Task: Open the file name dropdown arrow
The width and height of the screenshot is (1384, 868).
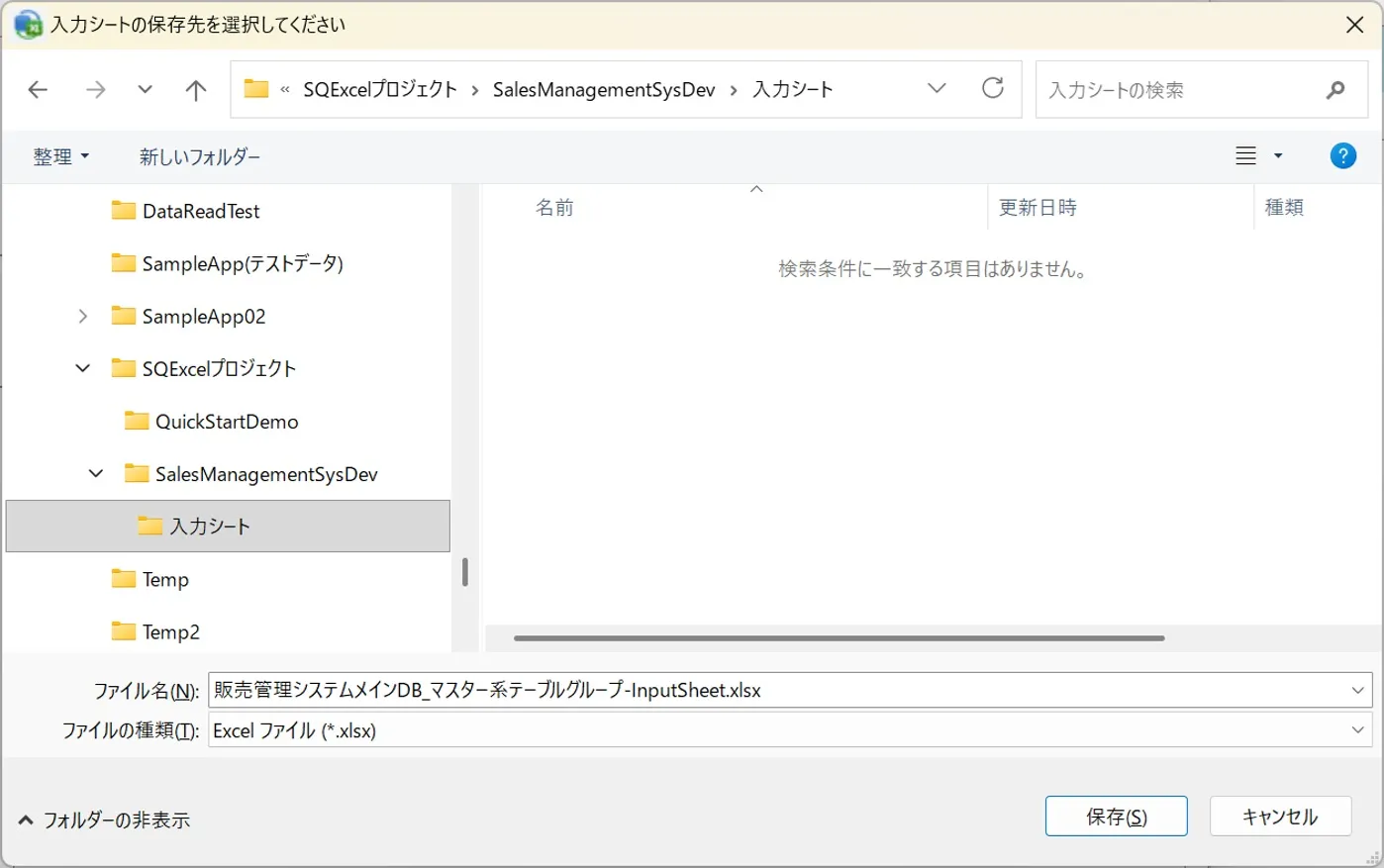Action: pos(1358,691)
